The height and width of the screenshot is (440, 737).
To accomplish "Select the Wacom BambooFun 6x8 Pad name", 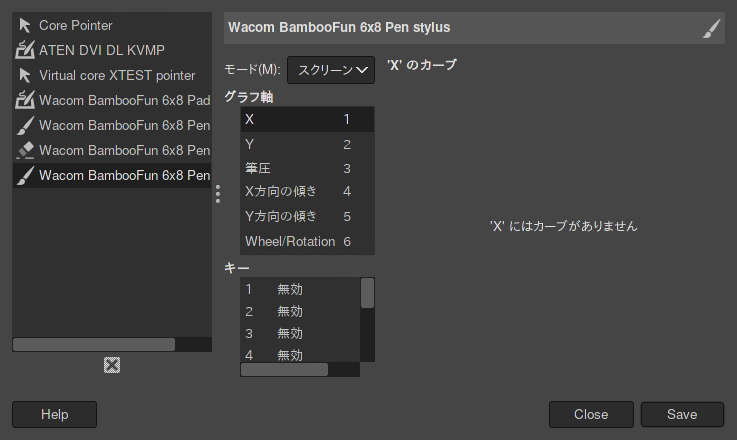I will [125, 100].
